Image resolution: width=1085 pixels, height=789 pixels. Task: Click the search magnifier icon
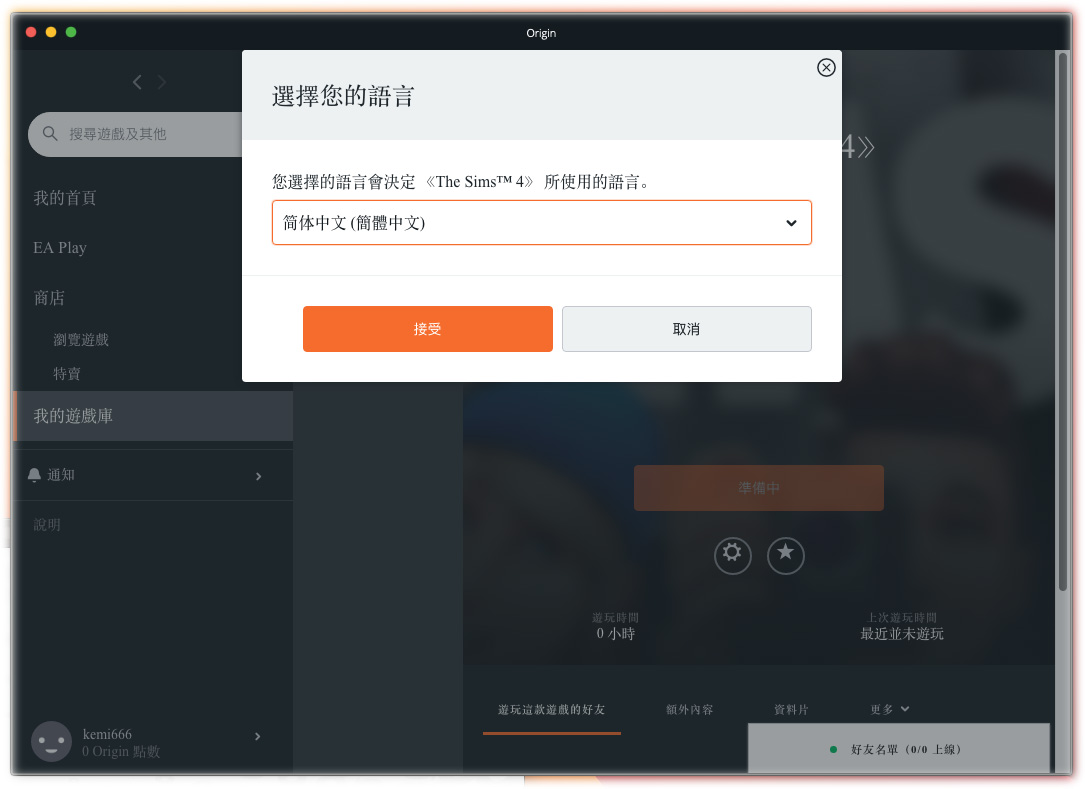click(x=50, y=134)
